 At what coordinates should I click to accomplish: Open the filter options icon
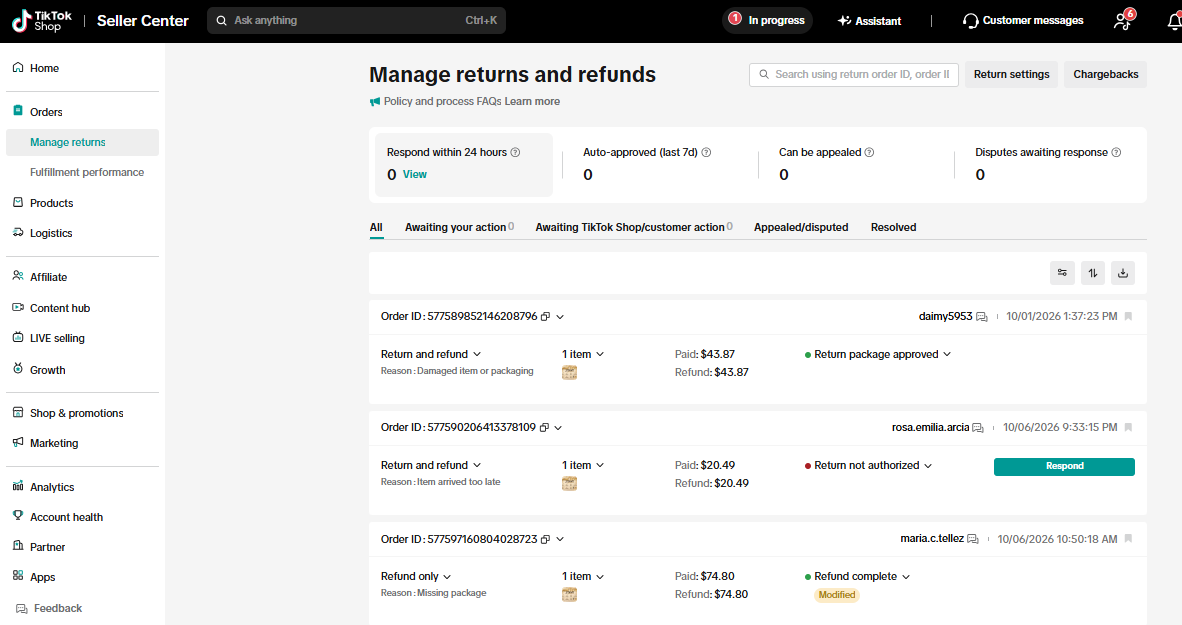1062,273
